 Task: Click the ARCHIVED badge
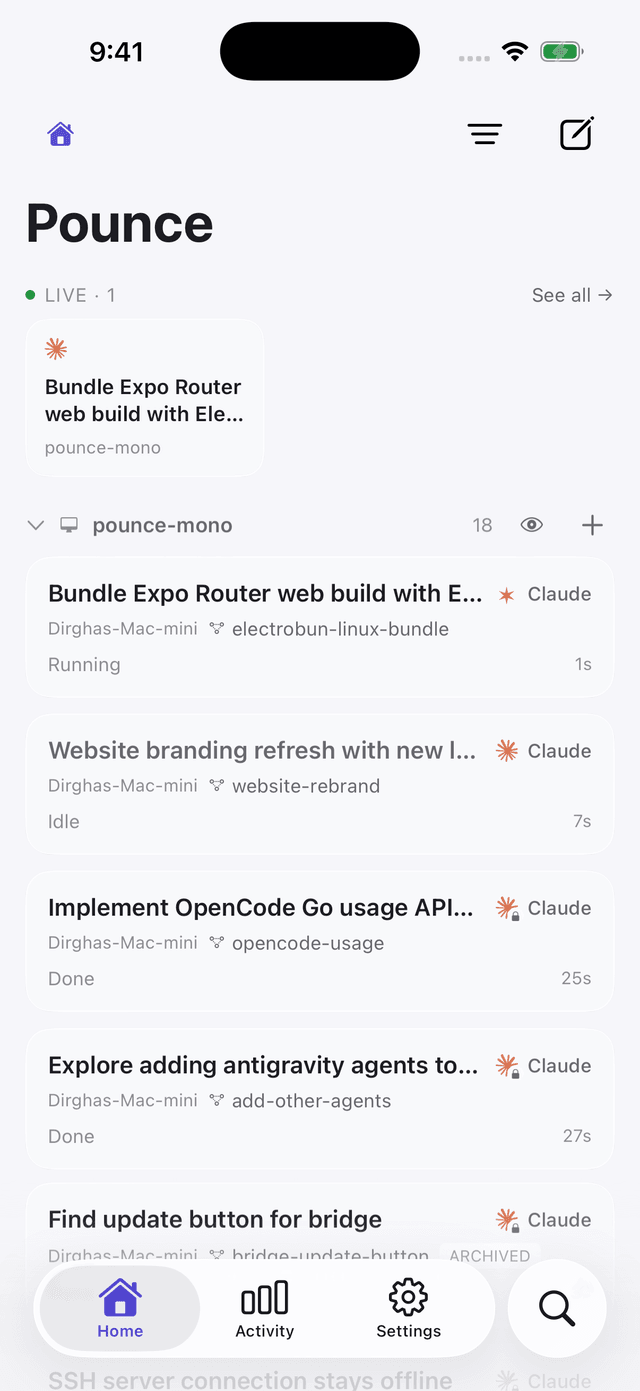tap(490, 1256)
